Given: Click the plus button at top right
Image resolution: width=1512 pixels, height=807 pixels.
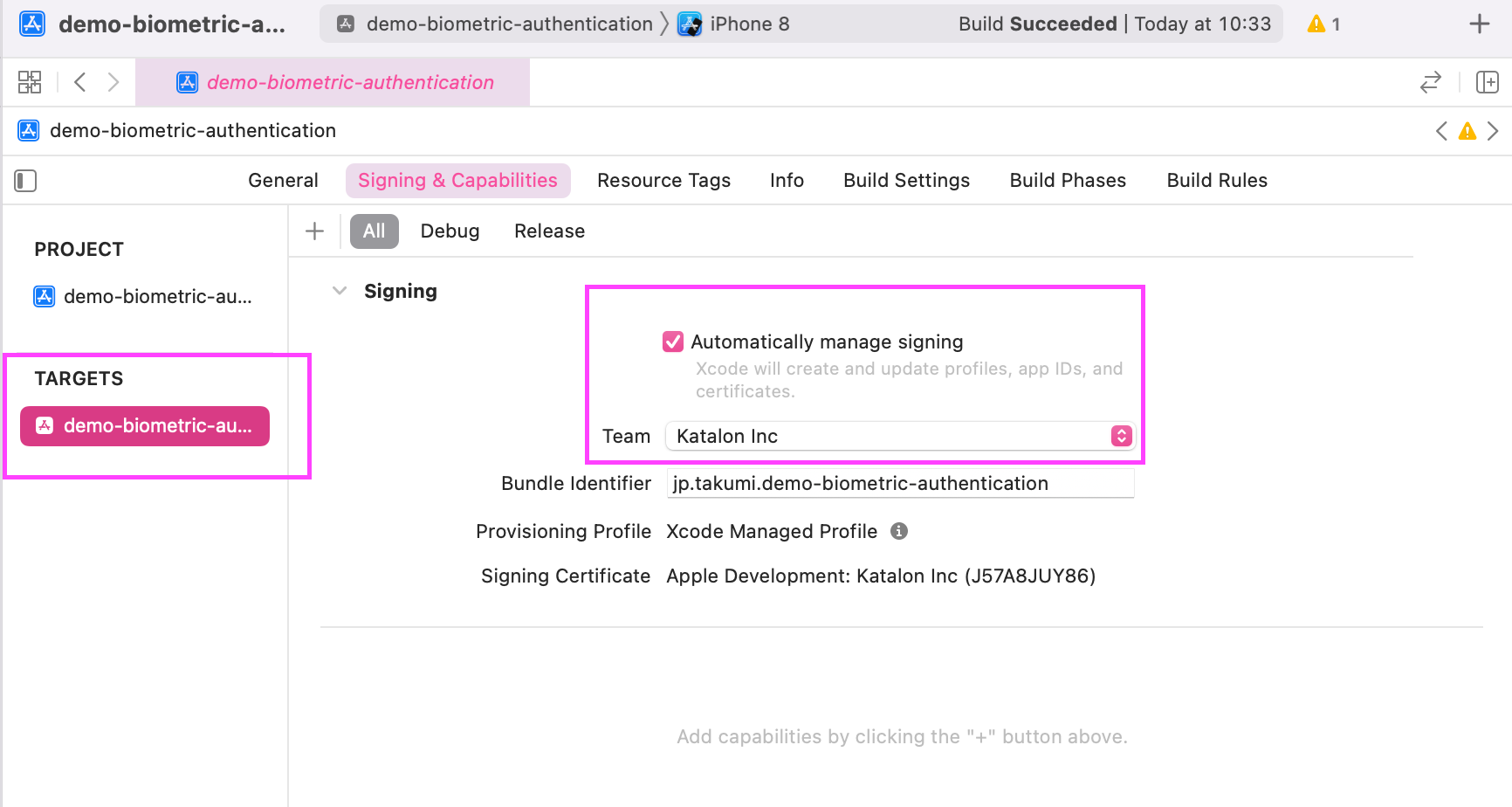Looking at the screenshot, I should [x=1479, y=24].
